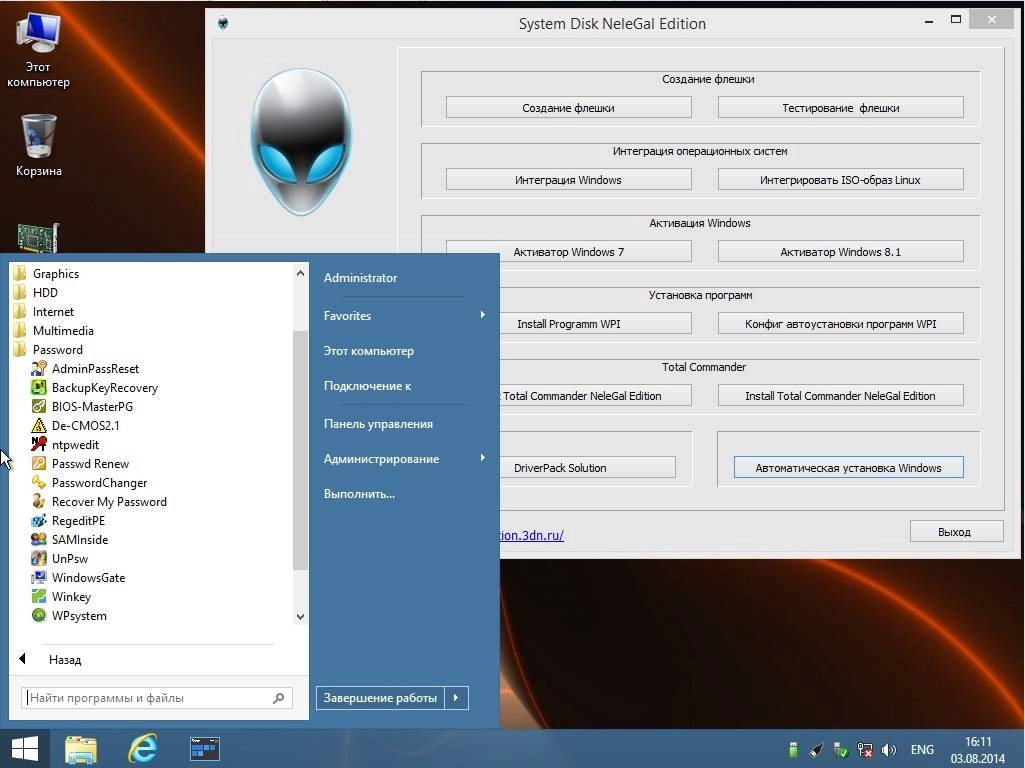Open the BackupKeyRecovery icon
This screenshot has height=768, width=1025.
(39, 388)
